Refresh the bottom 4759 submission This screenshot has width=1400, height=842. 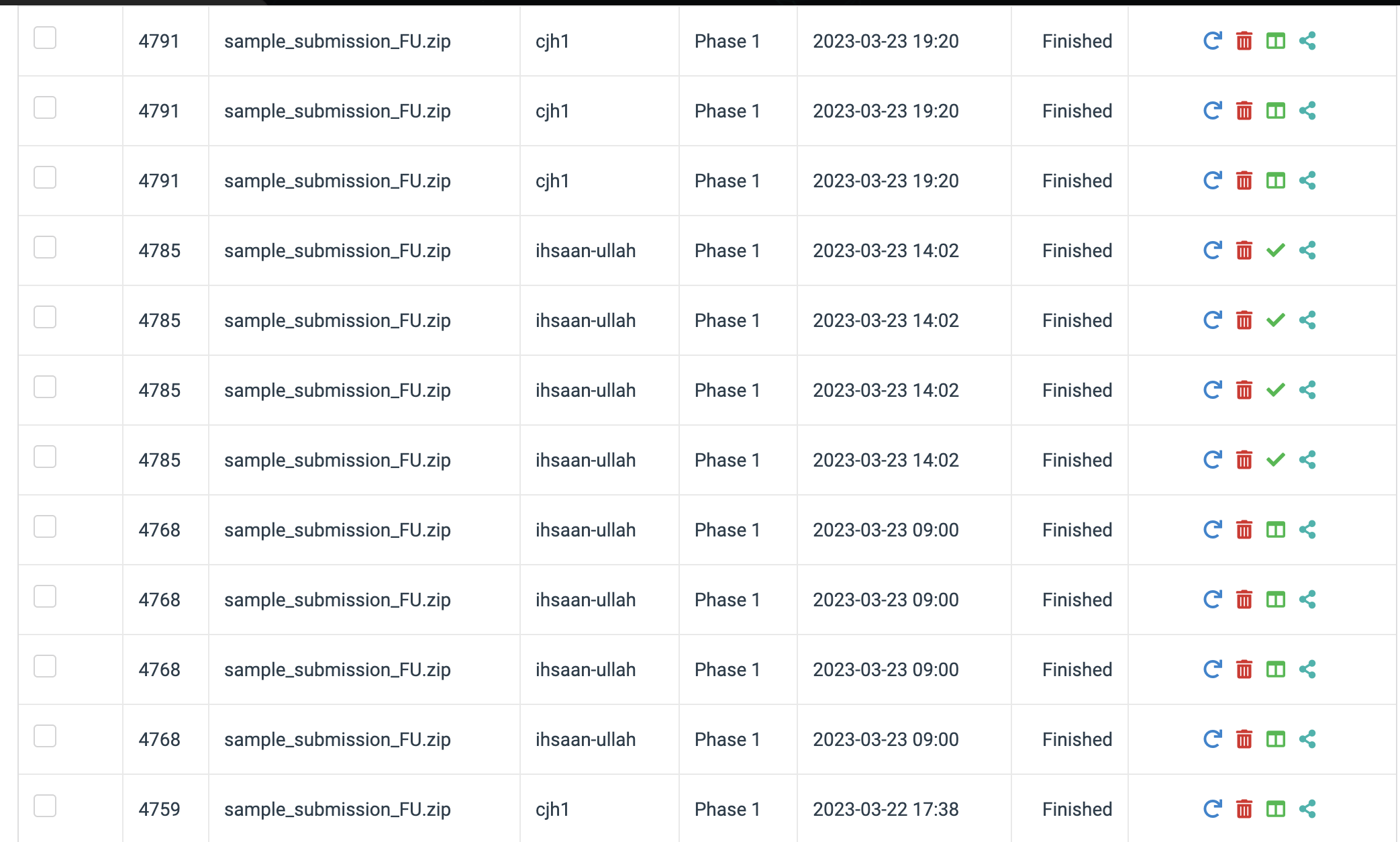point(1212,809)
